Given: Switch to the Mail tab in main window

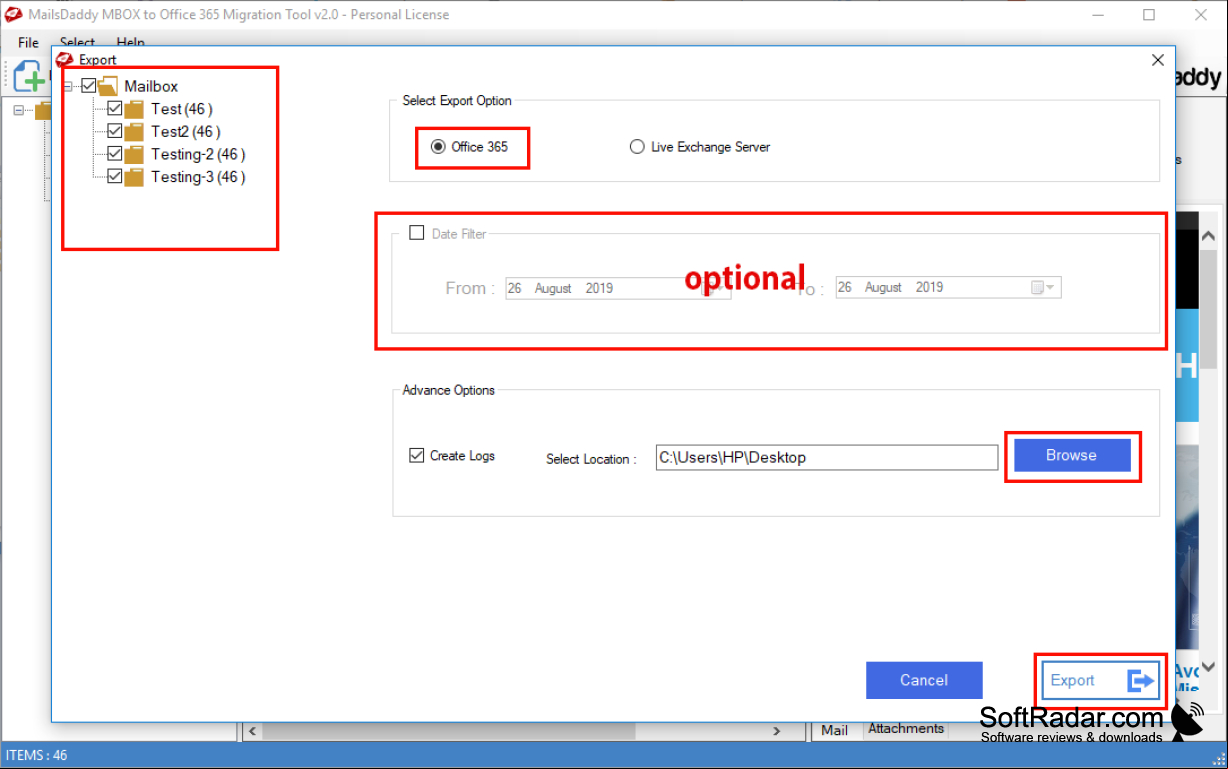Looking at the screenshot, I should point(835,730).
